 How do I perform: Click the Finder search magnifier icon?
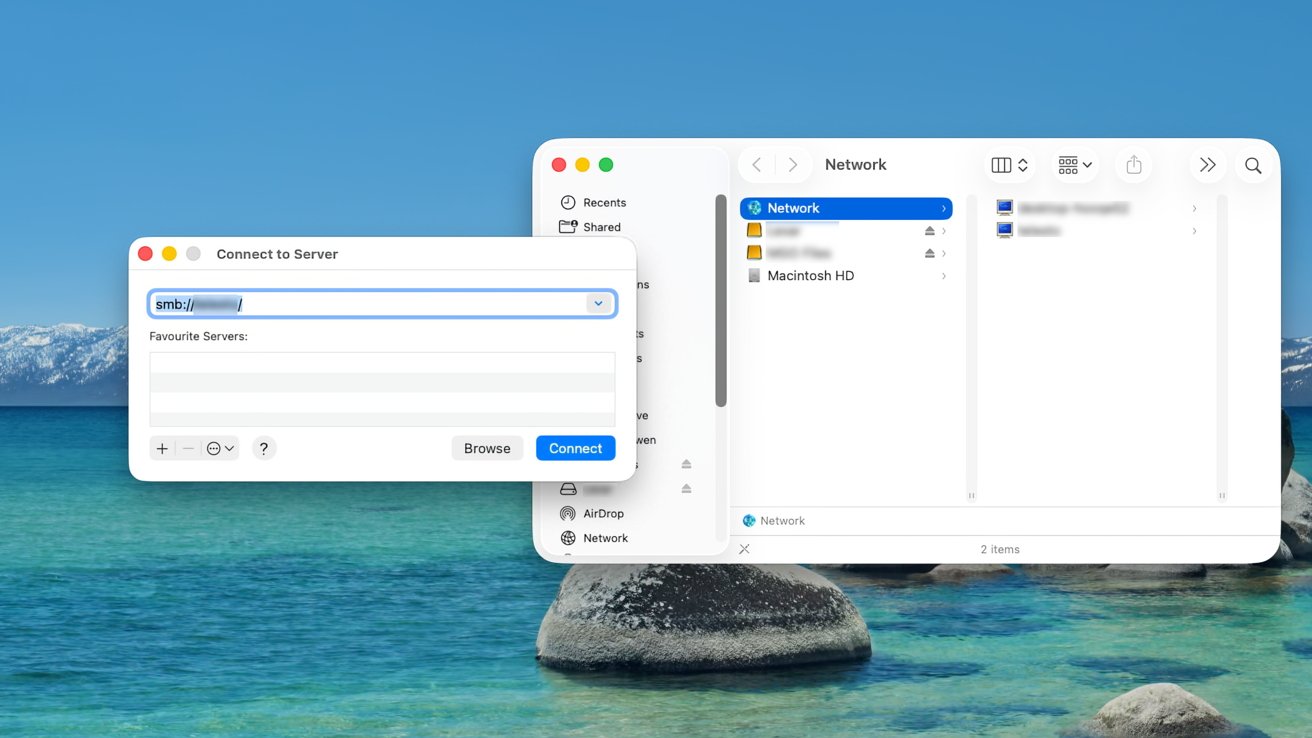tap(1253, 166)
